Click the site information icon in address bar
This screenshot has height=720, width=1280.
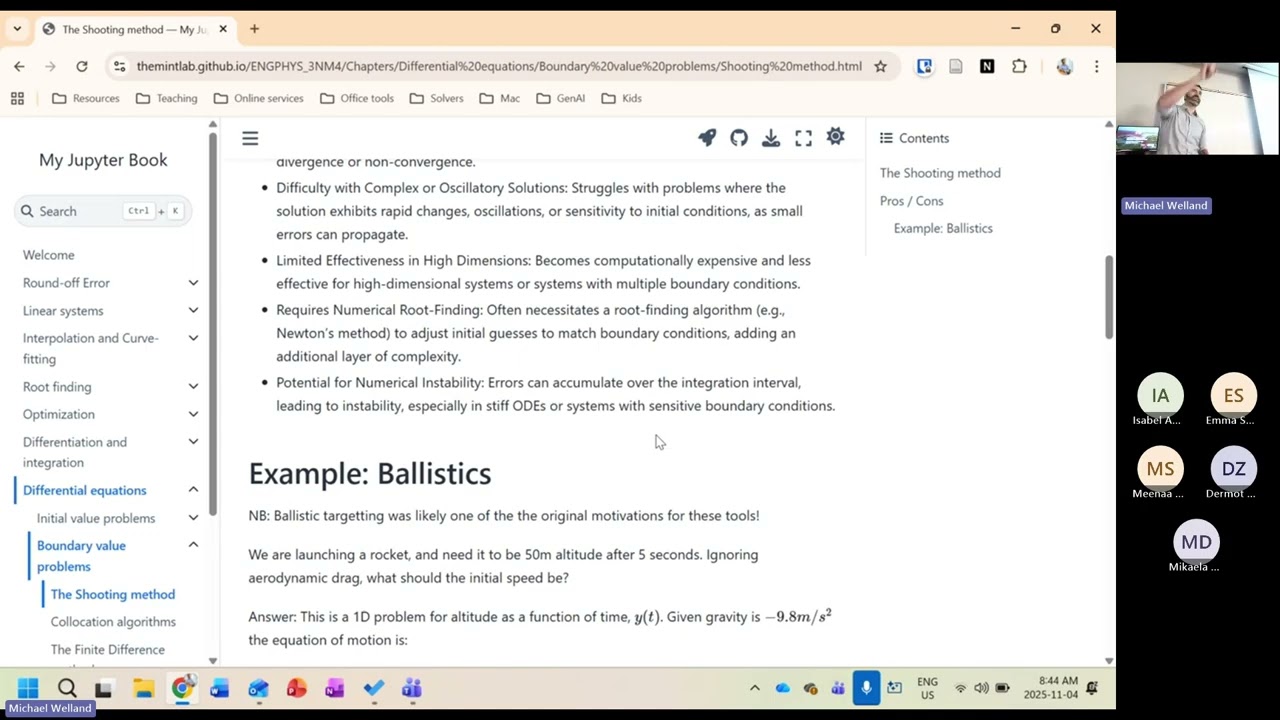119,66
